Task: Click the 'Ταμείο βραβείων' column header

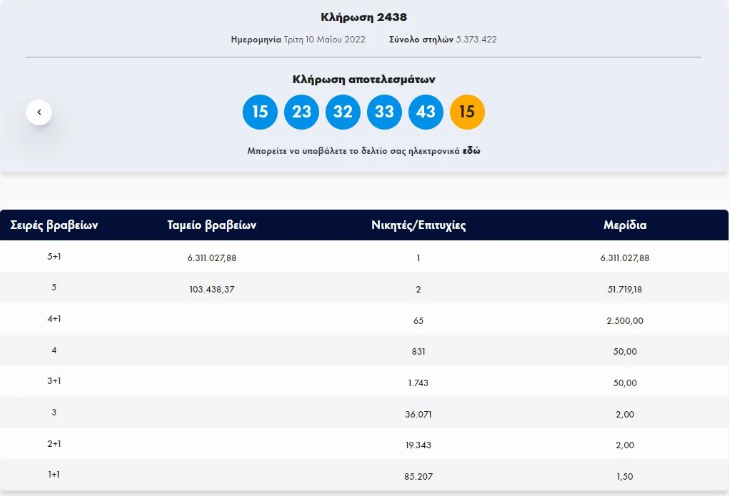Action: tap(212, 225)
